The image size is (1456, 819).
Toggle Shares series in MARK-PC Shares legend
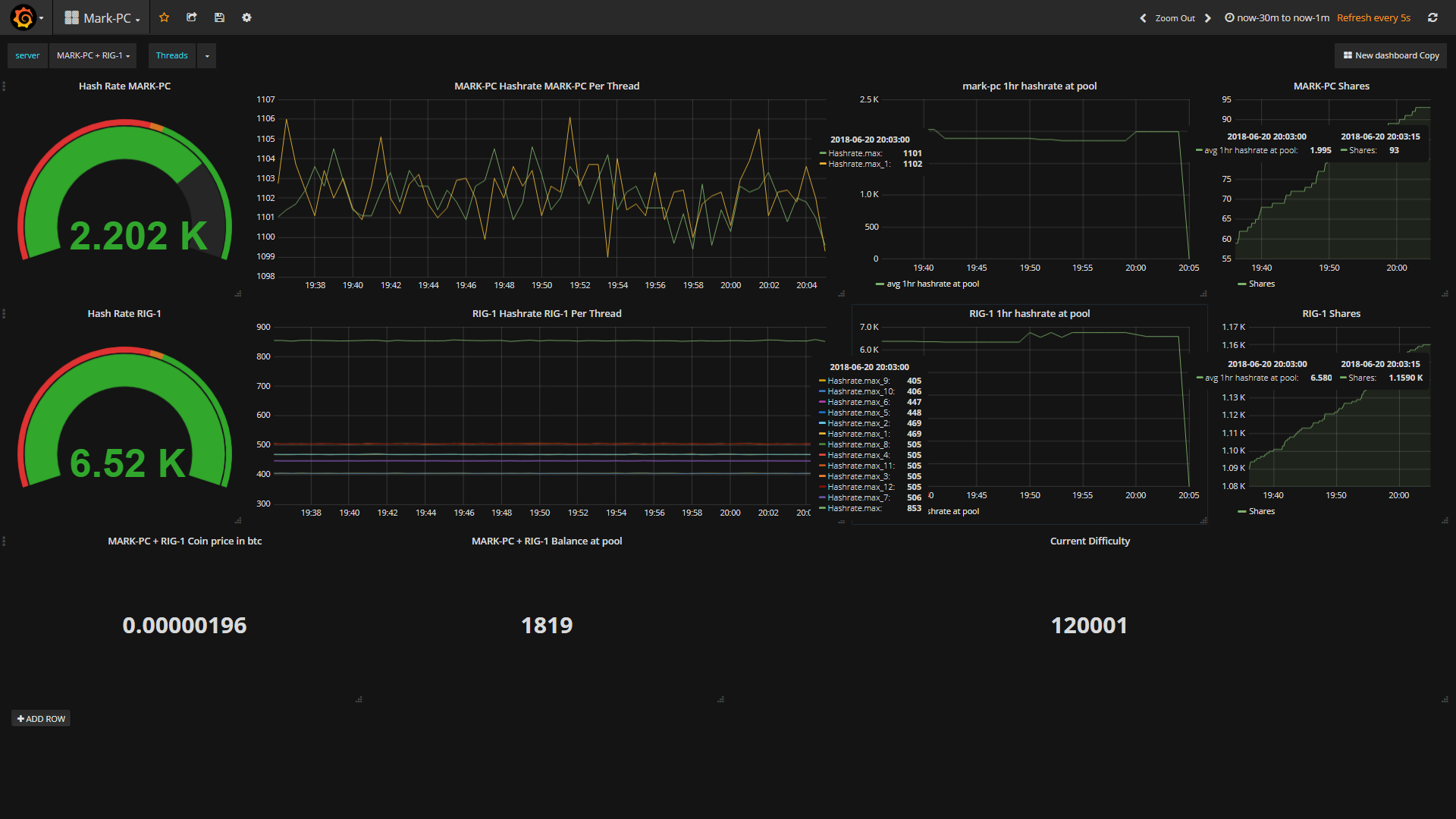[x=1261, y=284]
